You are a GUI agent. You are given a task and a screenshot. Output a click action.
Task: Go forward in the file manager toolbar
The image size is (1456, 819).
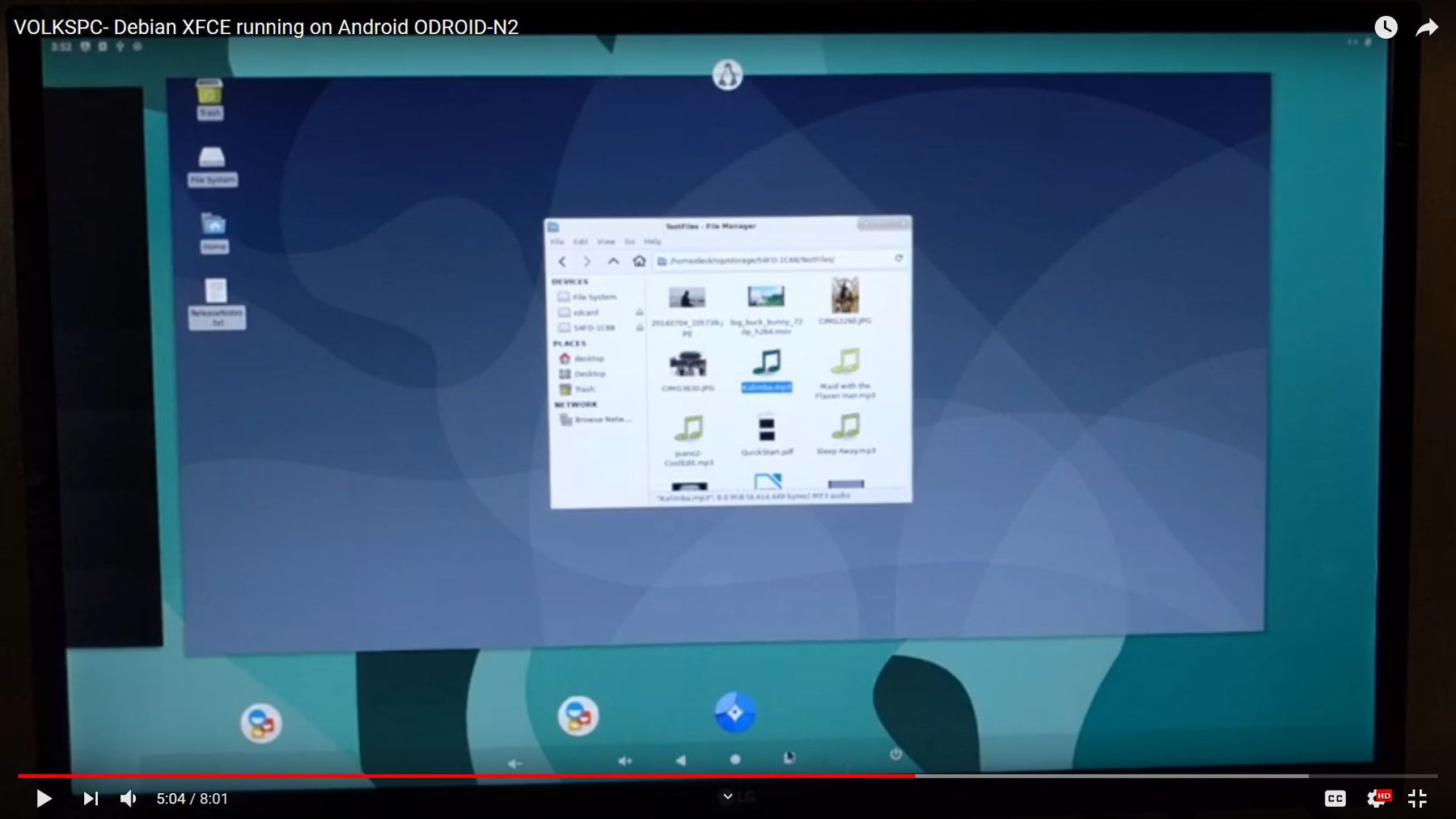point(587,261)
